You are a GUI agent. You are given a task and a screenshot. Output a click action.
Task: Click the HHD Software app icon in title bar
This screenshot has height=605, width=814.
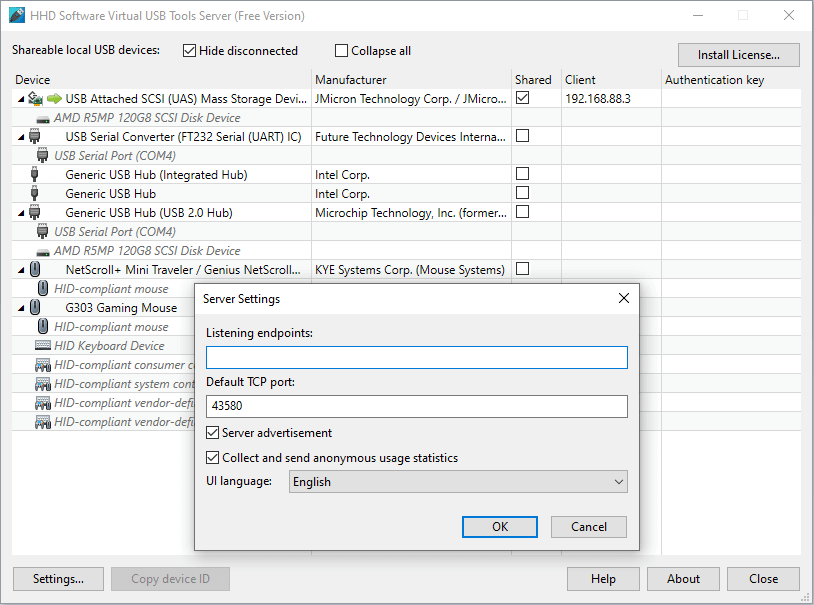[16, 15]
